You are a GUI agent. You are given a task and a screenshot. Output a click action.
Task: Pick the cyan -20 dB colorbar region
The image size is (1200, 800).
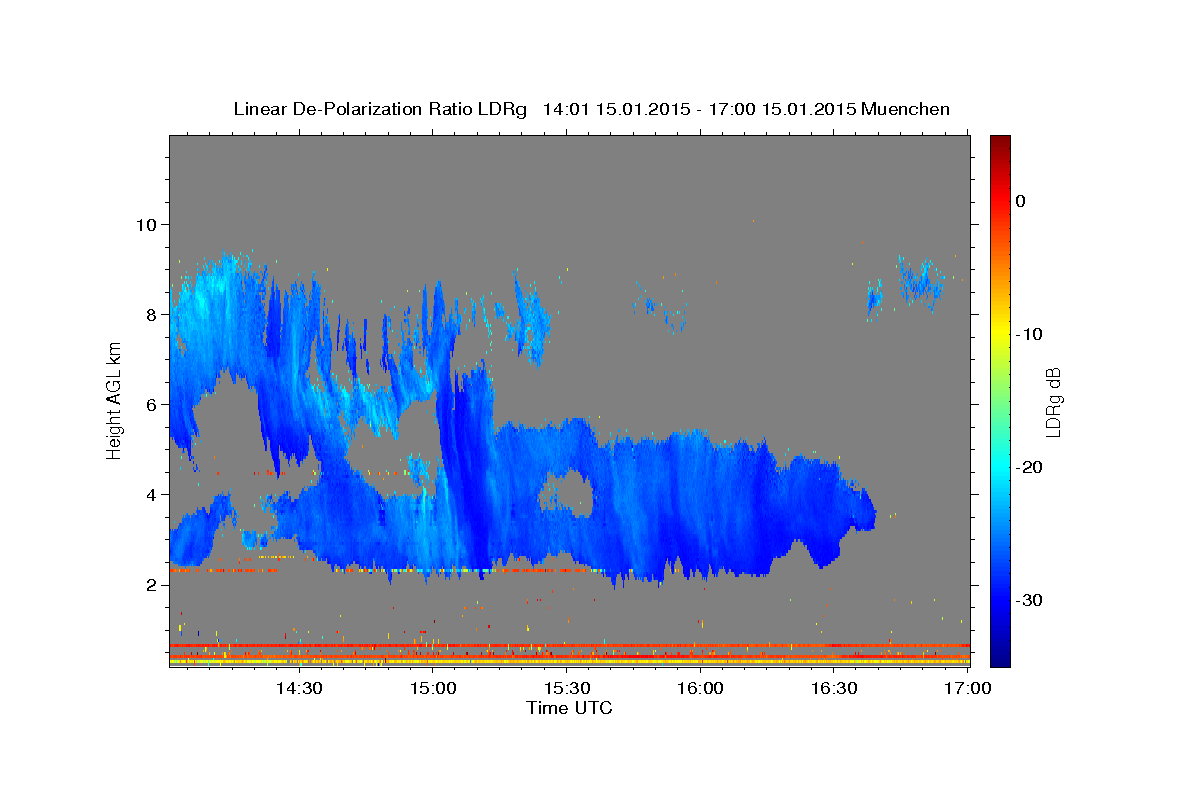point(1000,467)
